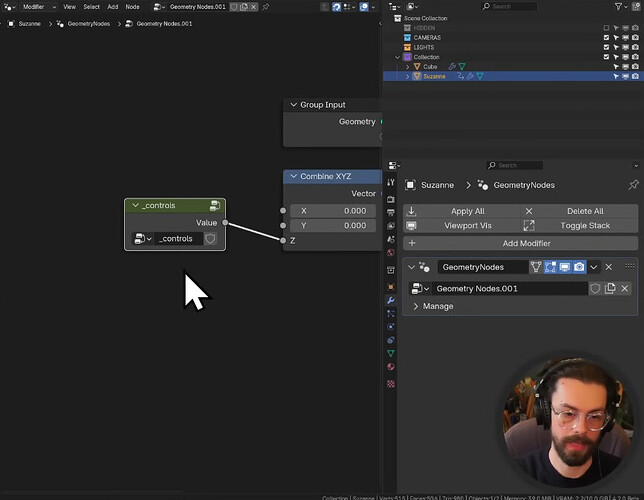Unlink node tree in node editor header
This screenshot has height=500, width=644.
(254, 7)
